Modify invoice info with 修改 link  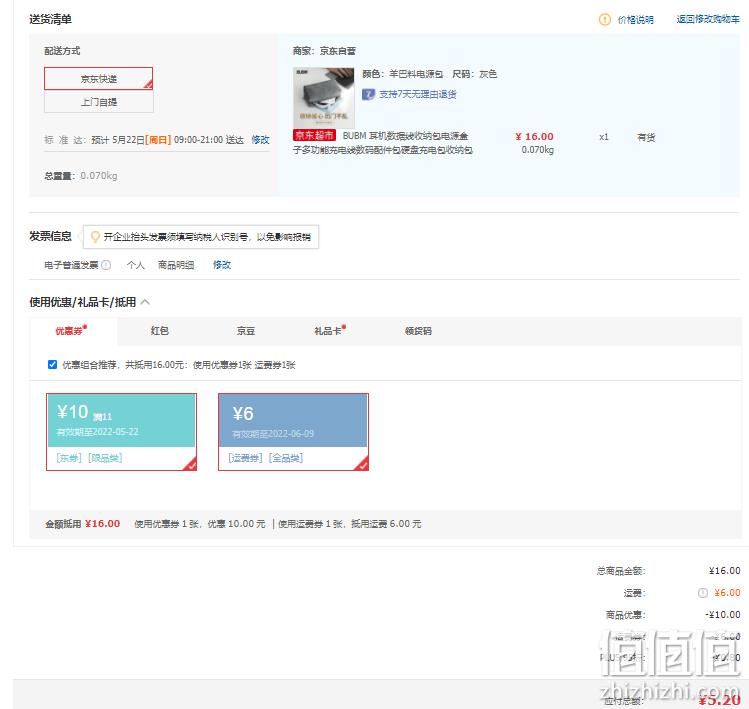coord(222,265)
